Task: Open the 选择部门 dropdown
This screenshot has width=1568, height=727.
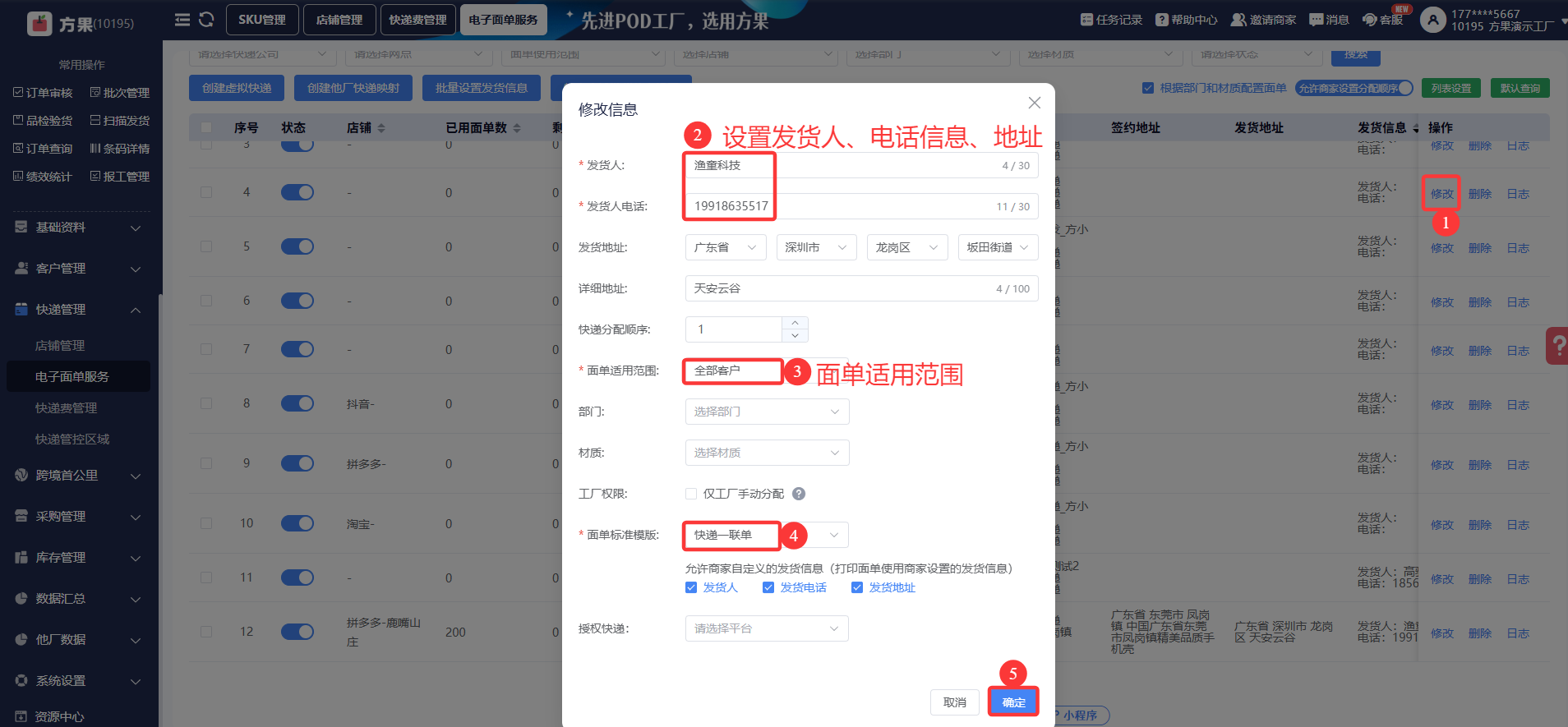Action: 767,412
